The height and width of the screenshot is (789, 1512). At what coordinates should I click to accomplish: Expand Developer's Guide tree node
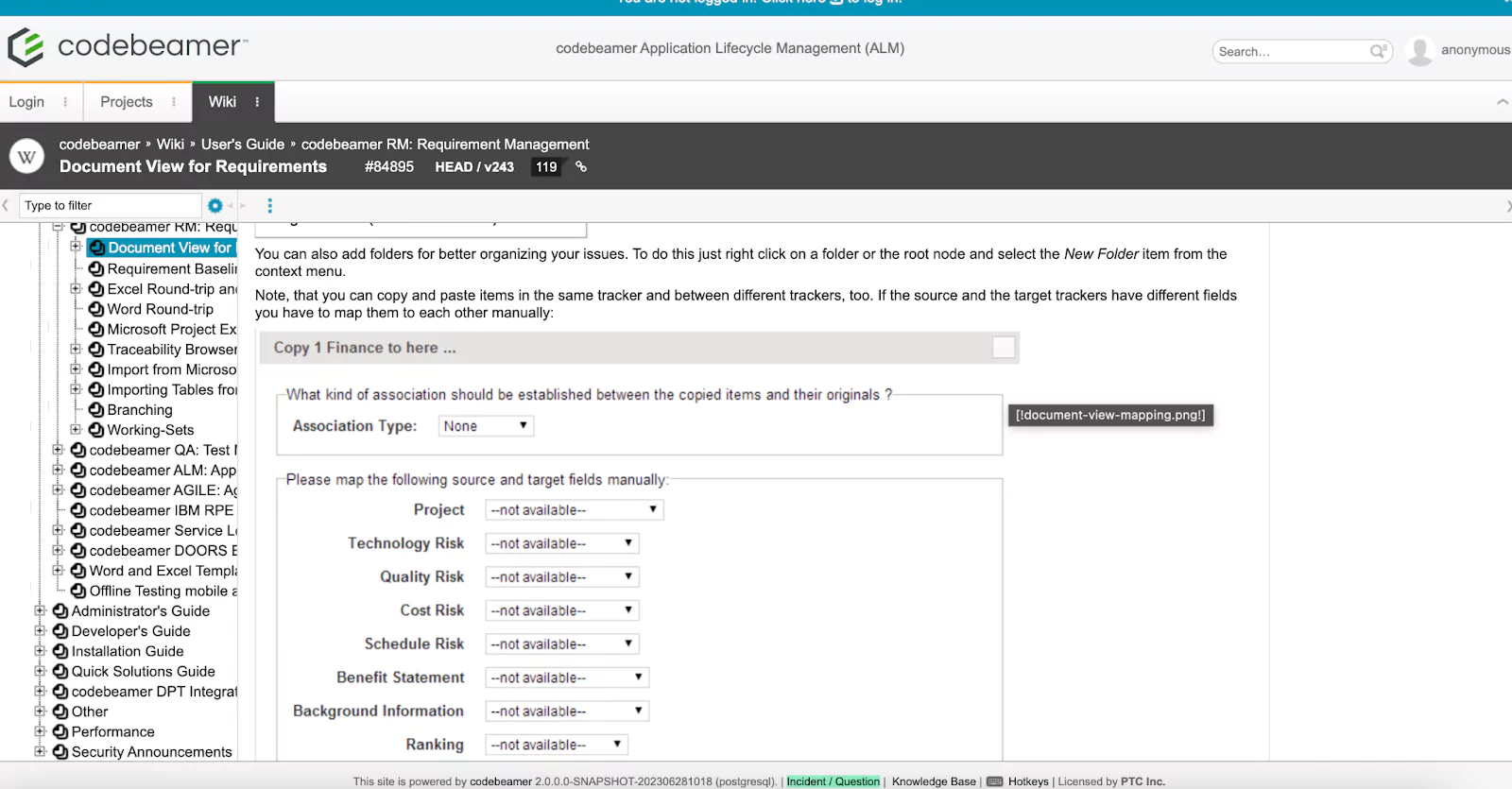pos(40,630)
